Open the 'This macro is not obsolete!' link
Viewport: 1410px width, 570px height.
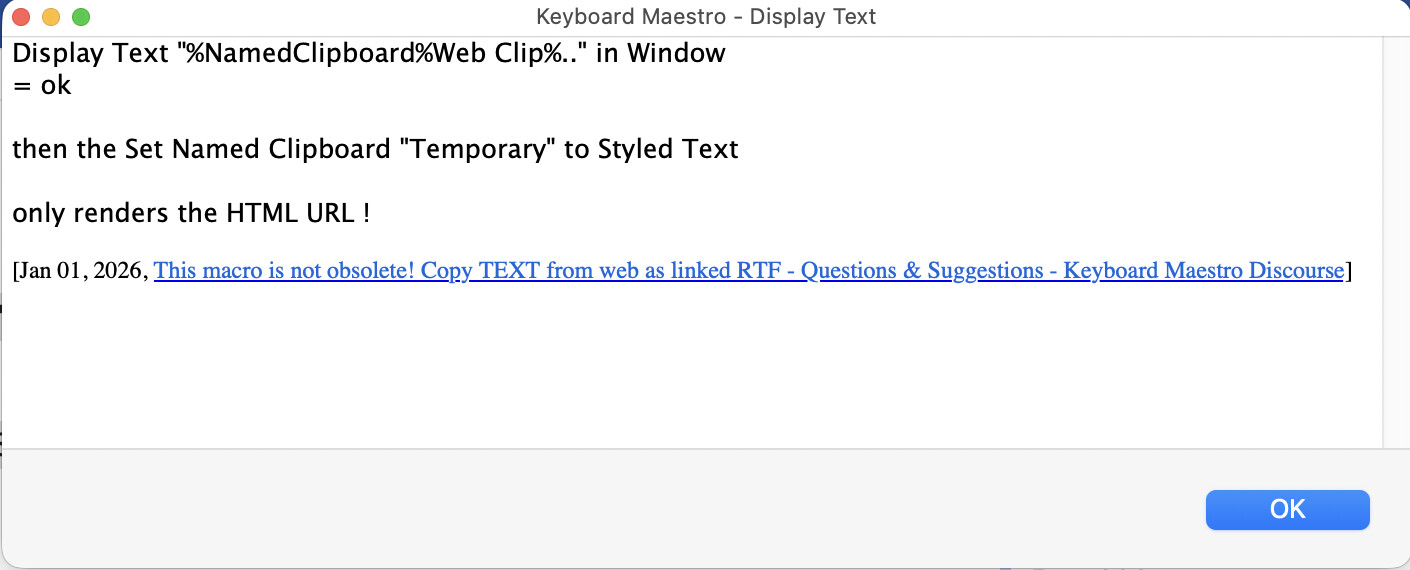(x=284, y=271)
